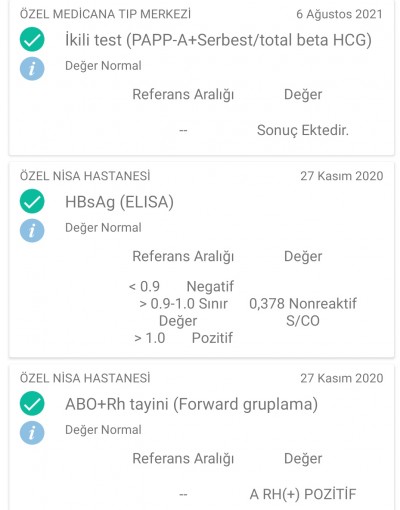This screenshot has height=510, width=400.
Task: Tap Referans Aralığı heading in HBsAg card
Action: (183, 257)
